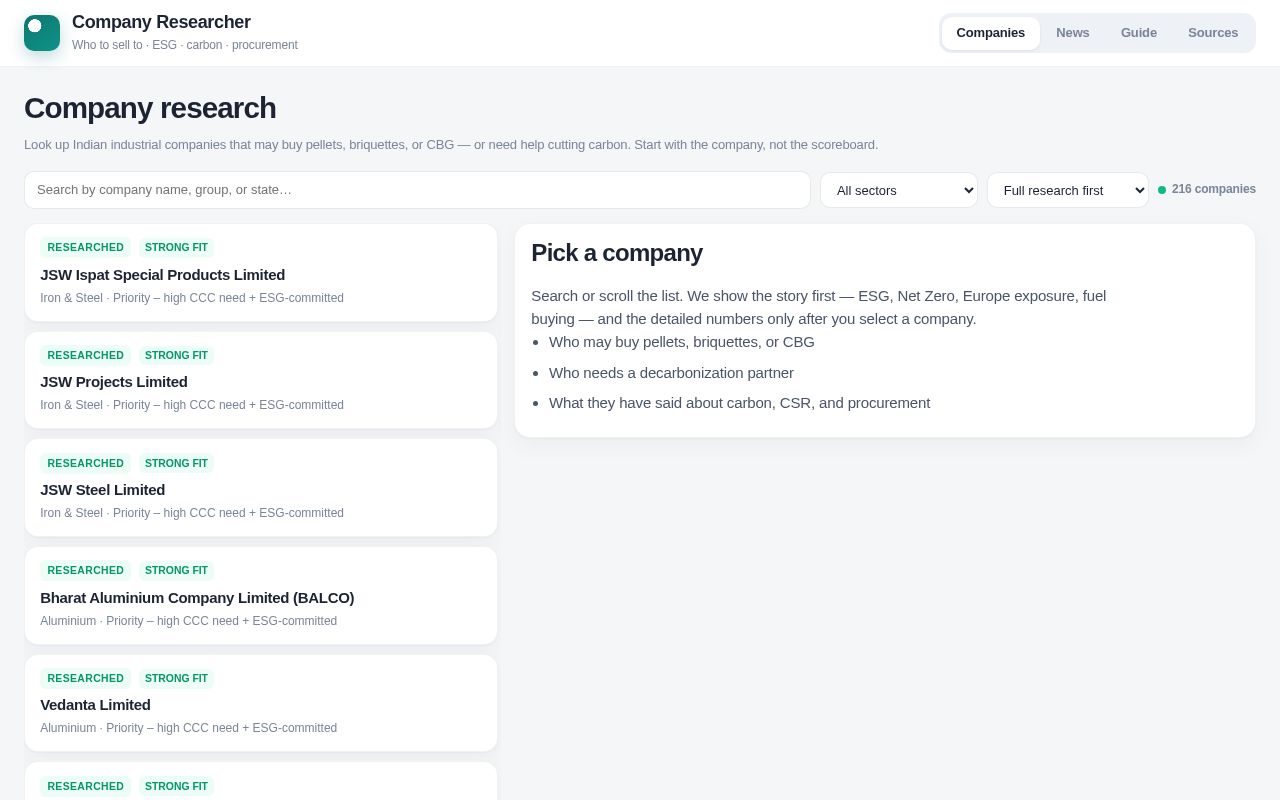The width and height of the screenshot is (1280, 800).
Task: Open the Full research first sort dropdown
Action: [1067, 190]
